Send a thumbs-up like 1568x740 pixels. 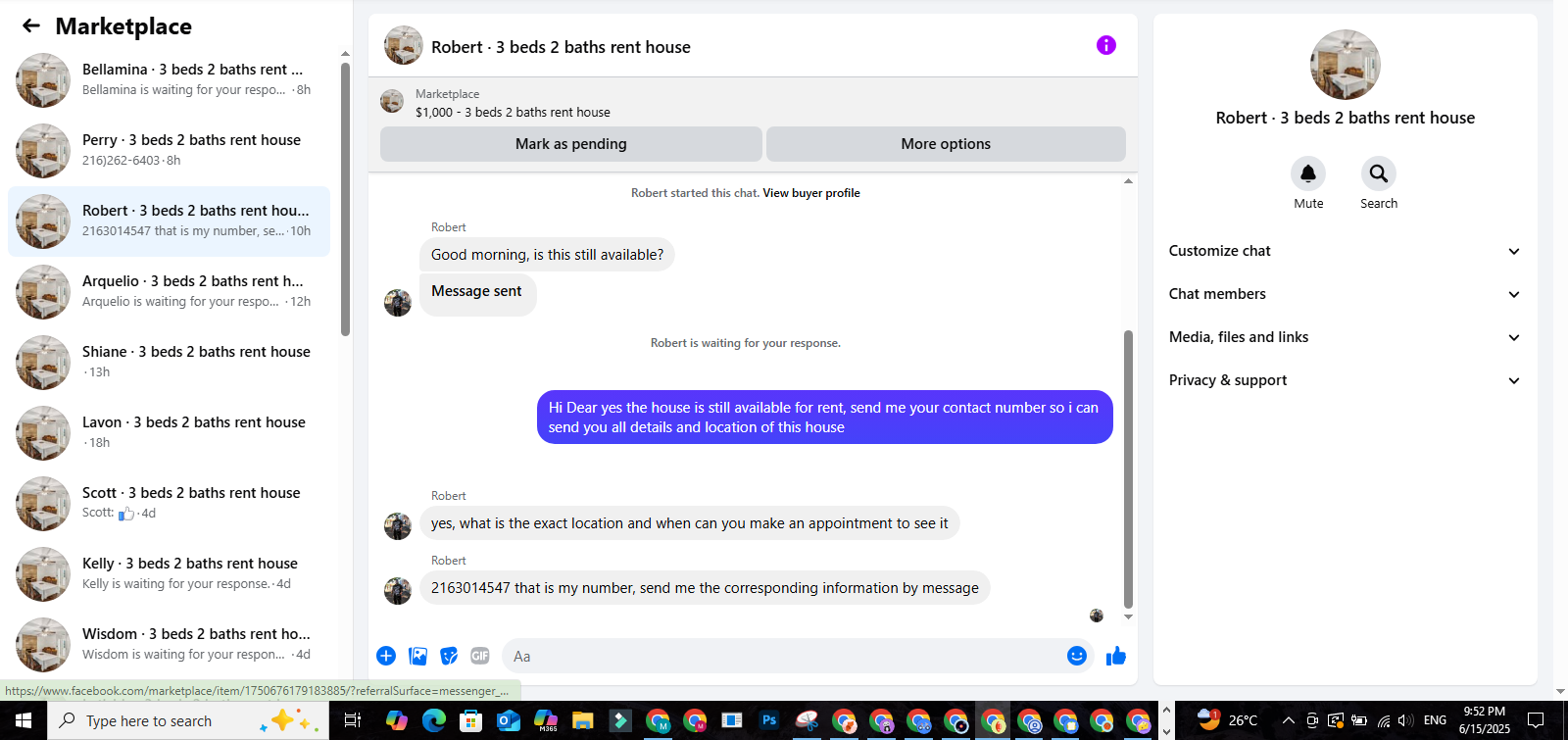click(1116, 656)
